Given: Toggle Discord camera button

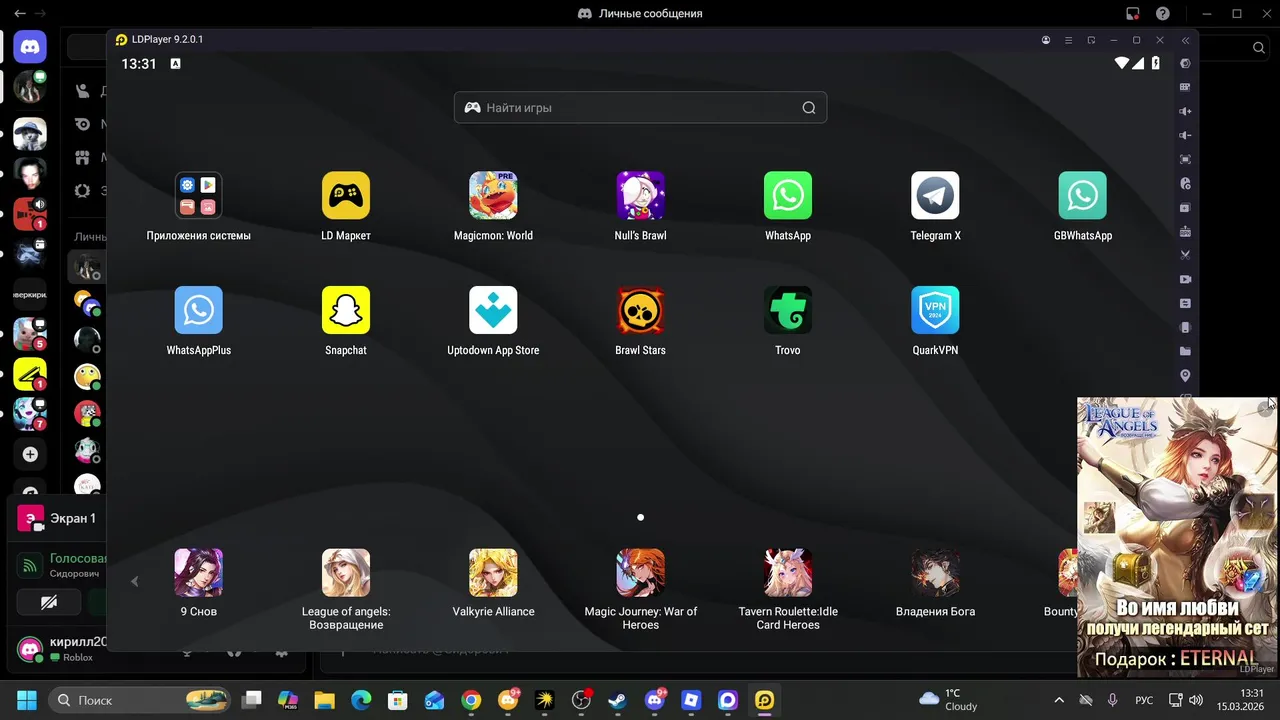Looking at the screenshot, I should click(48, 603).
